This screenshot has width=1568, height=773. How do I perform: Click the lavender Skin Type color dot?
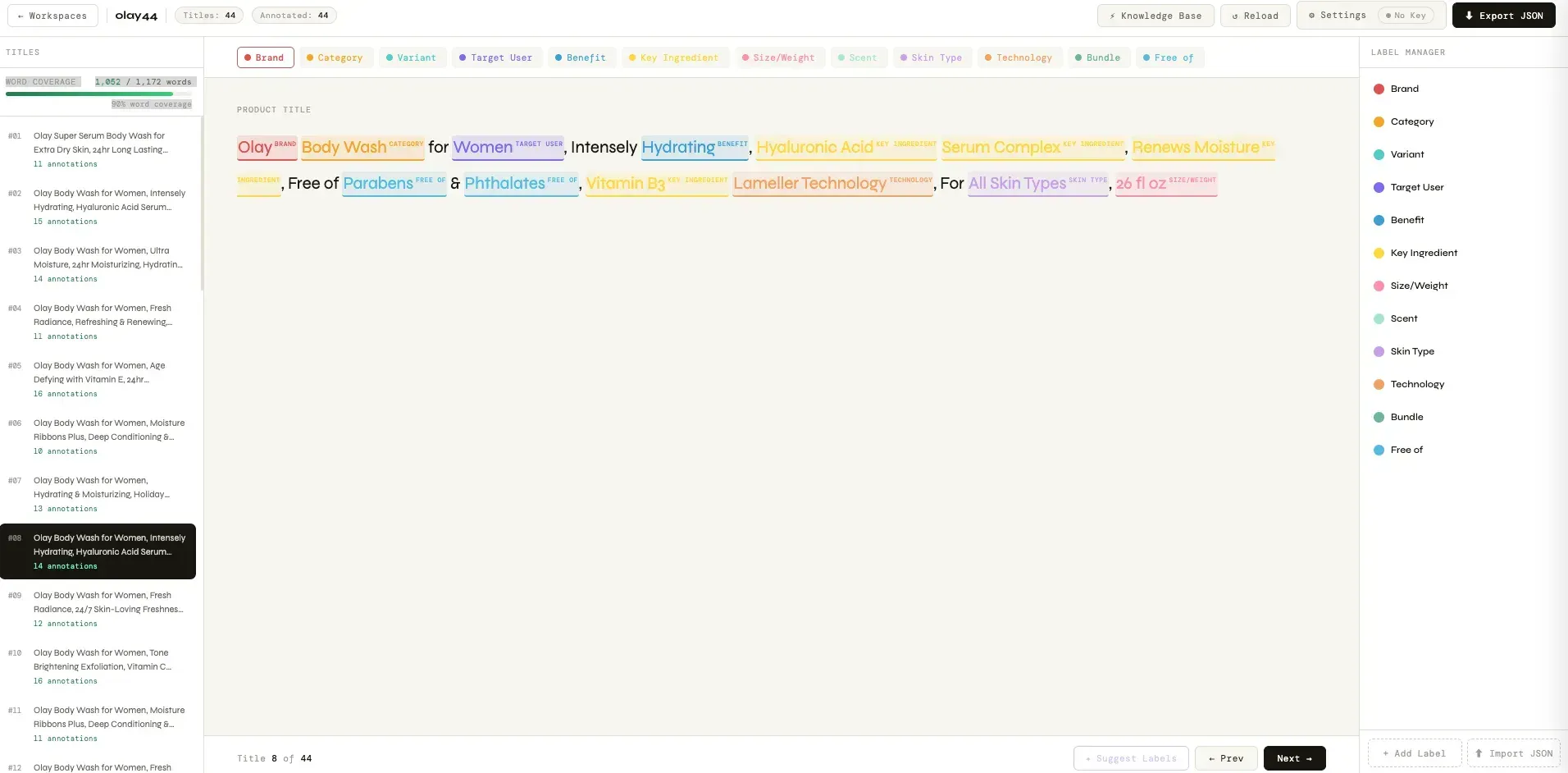1379,351
